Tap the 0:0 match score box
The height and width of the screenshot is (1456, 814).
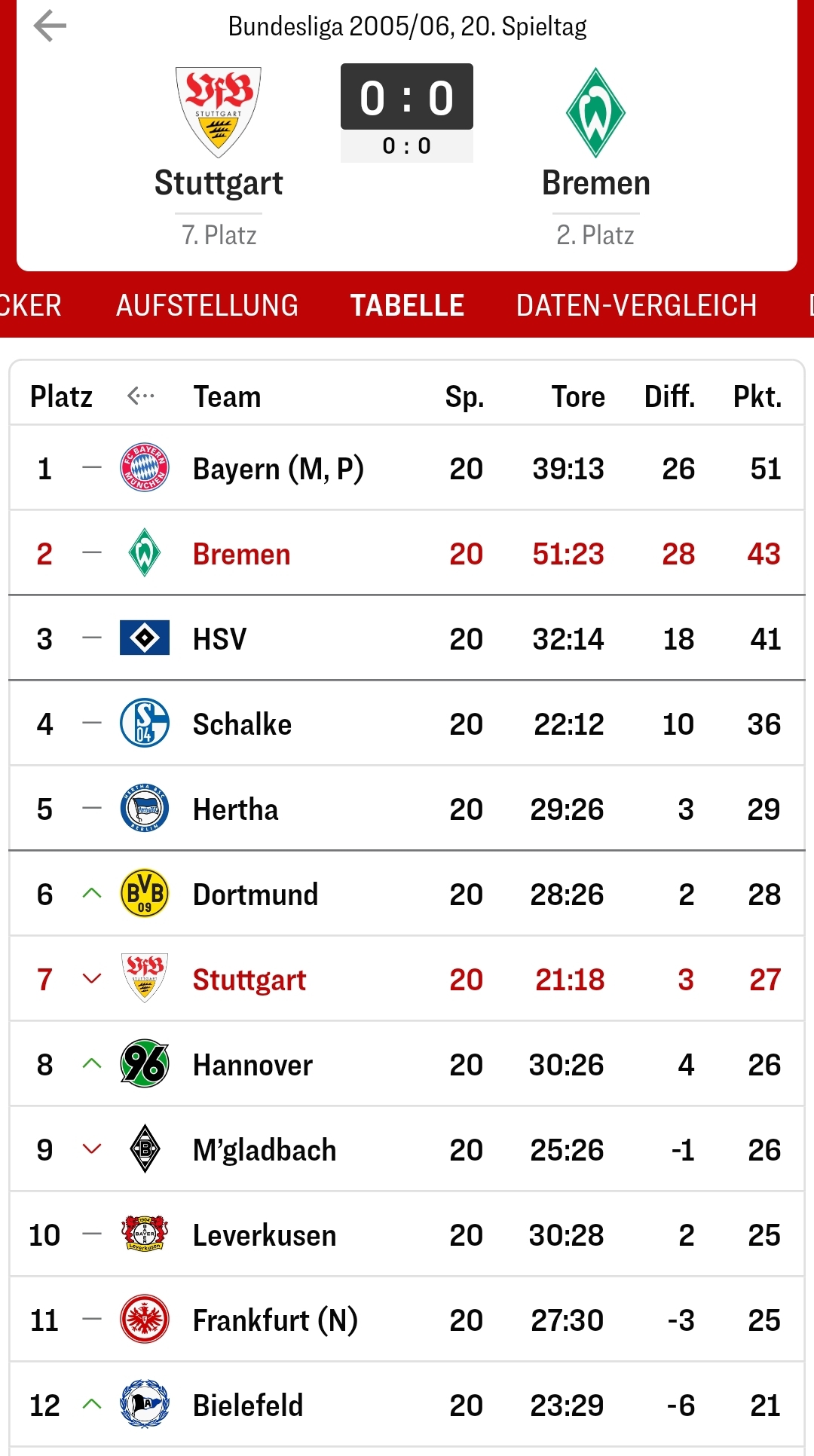click(407, 98)
